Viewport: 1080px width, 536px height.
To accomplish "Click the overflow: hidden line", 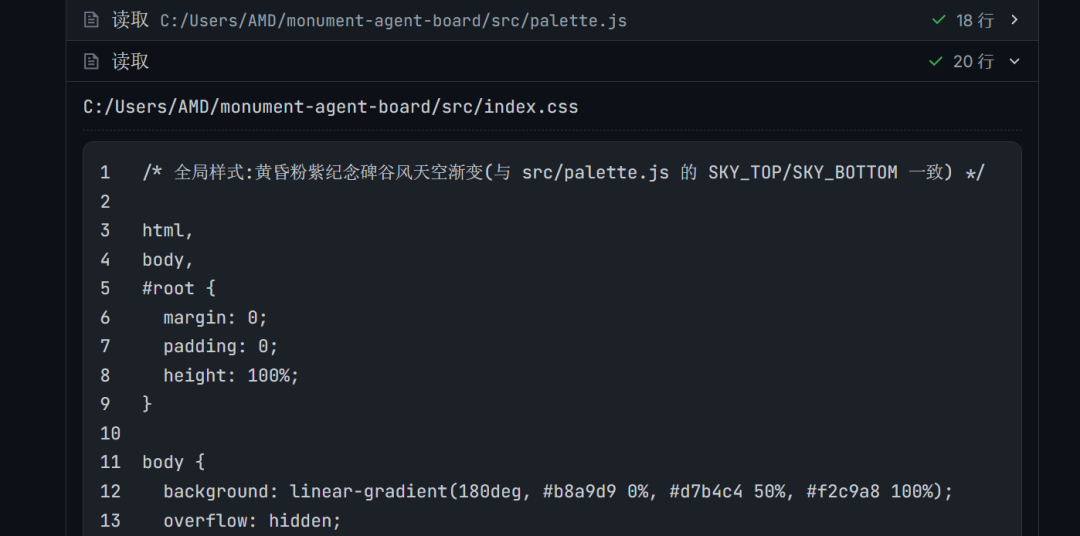I will [x=252, y=520].
